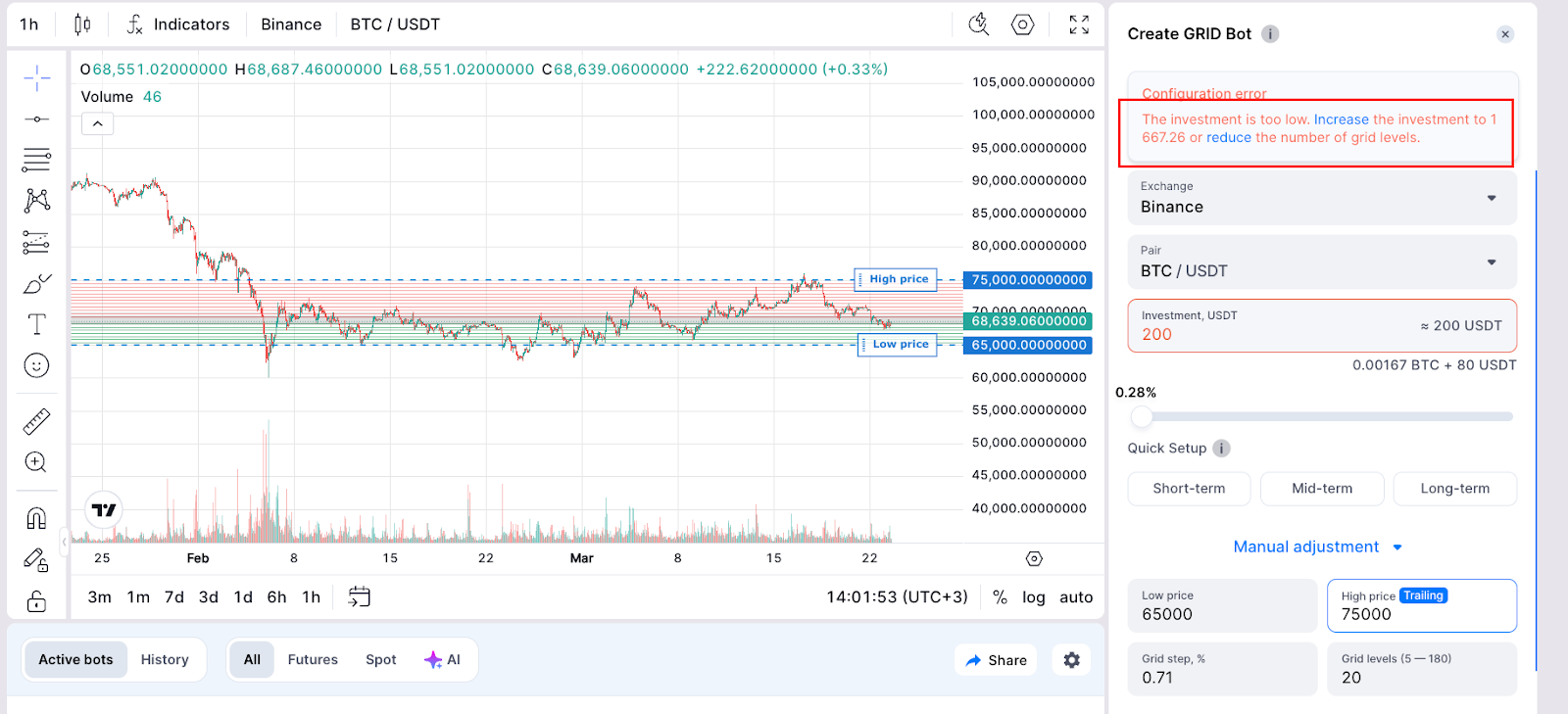
Task: Toggle stay in drawing mode pencil-lock icon
Action: (x=36, y=559)
